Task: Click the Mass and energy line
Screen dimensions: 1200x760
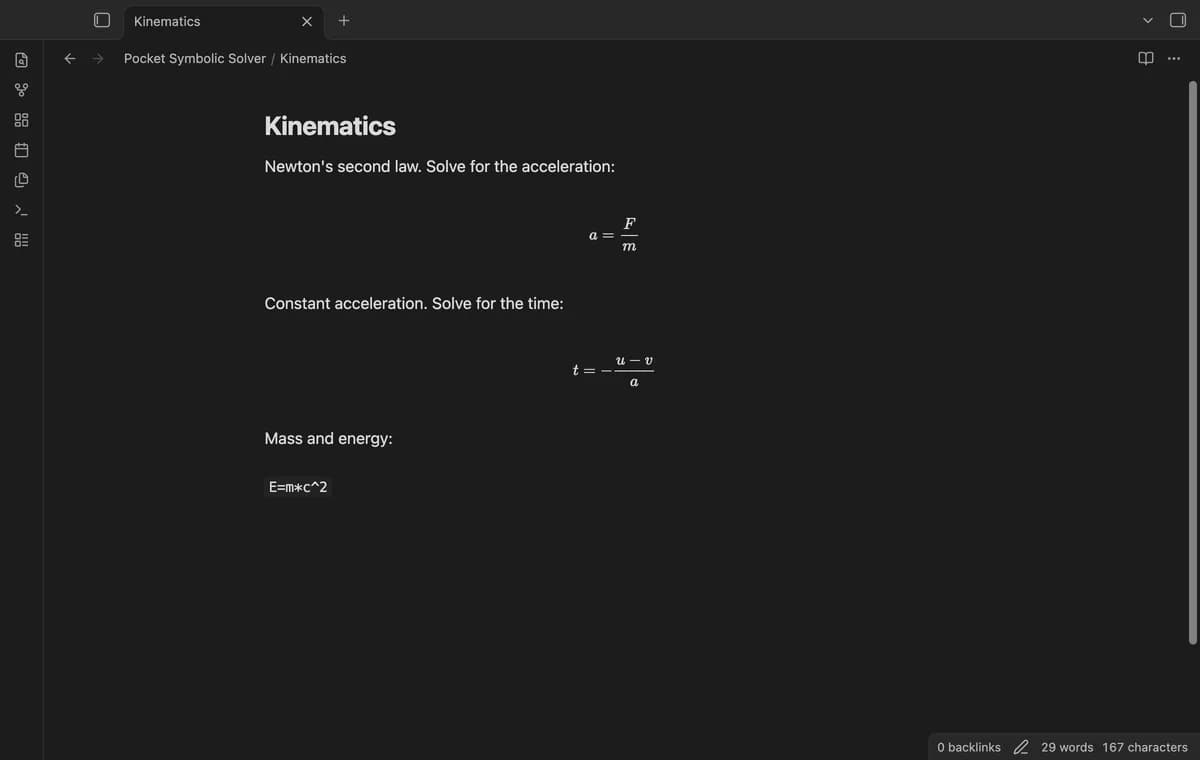Action: [328, 439]
